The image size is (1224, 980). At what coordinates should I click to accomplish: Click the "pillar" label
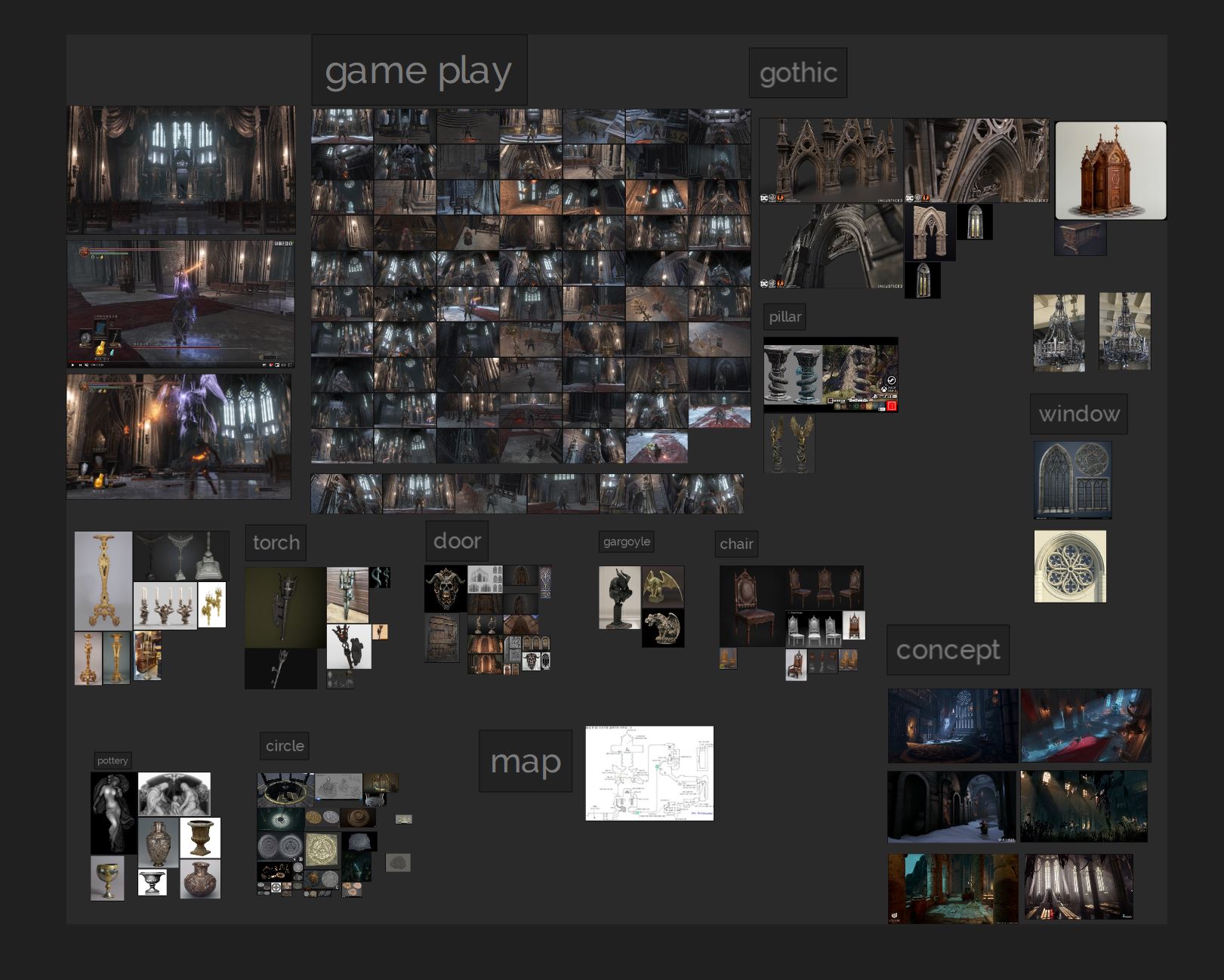(x=785, y=317)
